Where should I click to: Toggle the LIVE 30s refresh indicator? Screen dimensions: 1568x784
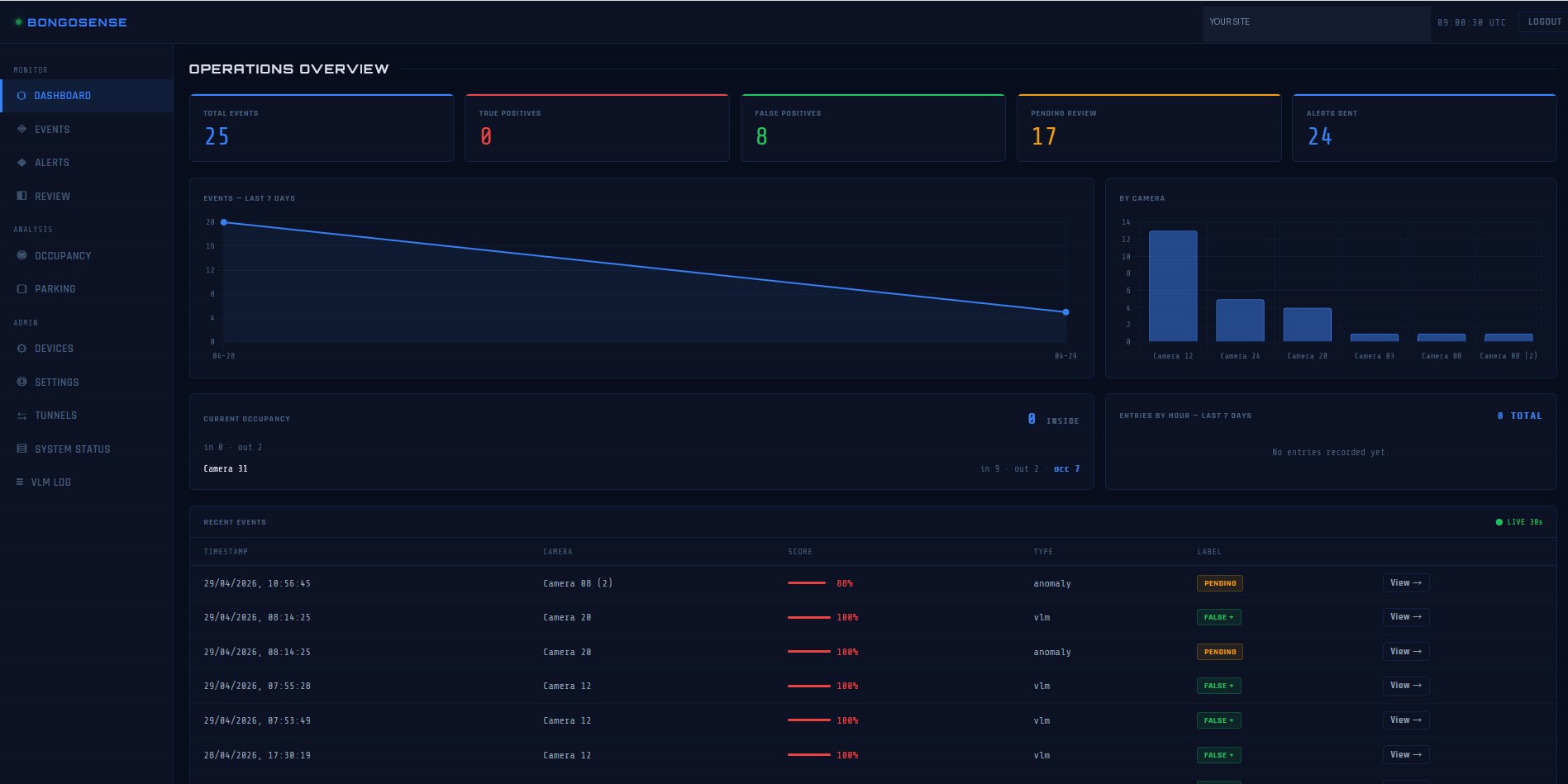[x=1519, y=521]
